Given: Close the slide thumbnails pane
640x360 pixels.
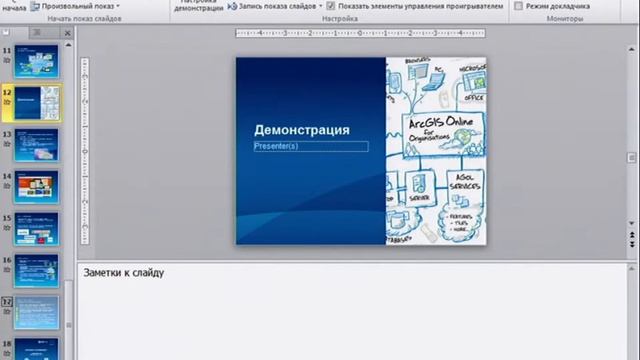Looking at the screenshot, I should [67, 33].
